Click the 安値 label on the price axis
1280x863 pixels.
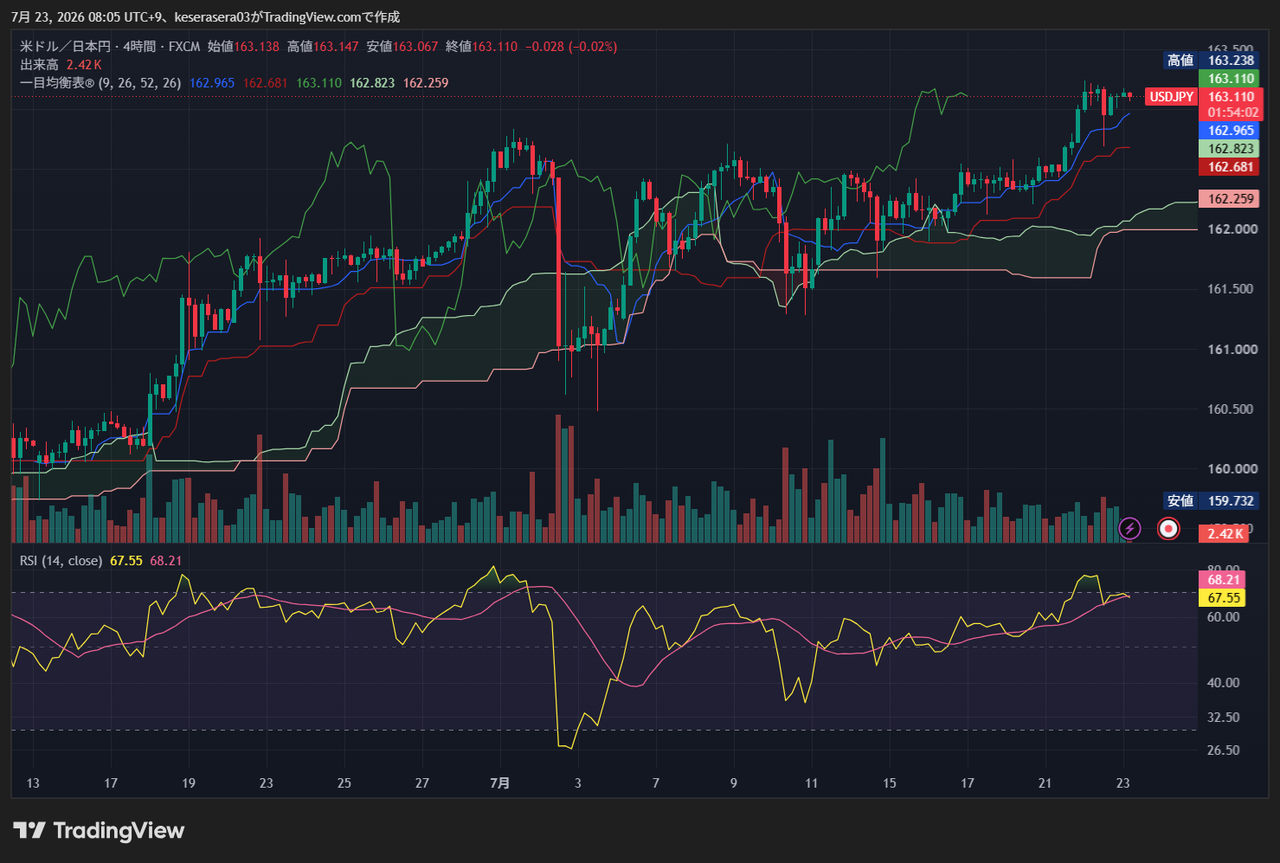(x=1180, y=501)
